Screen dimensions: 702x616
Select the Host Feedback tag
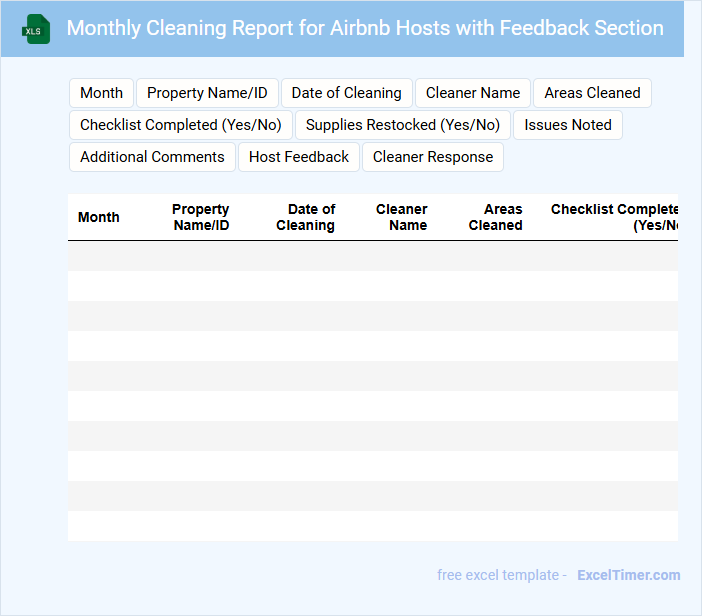[x=299, y=157]
